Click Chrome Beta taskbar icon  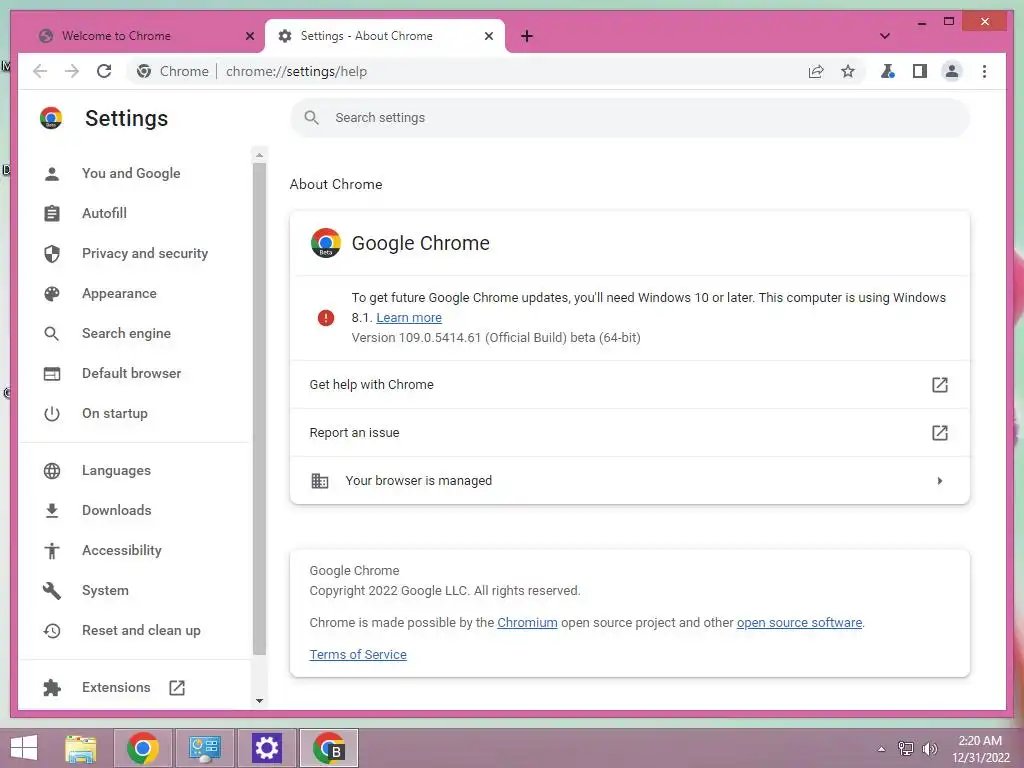click(328, 748)
